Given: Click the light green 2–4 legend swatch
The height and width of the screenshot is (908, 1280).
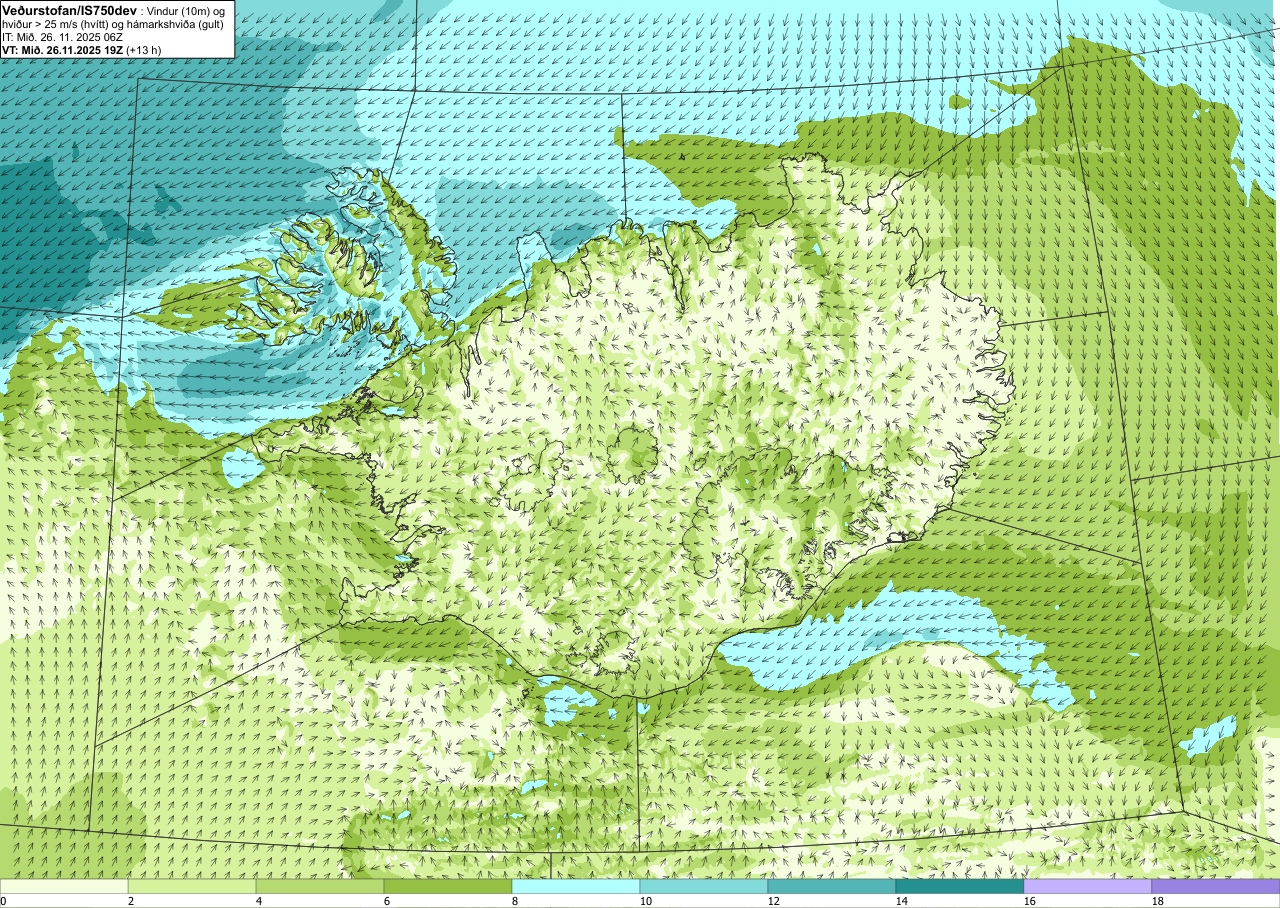Looking at the screenshot, I should 192,886.
